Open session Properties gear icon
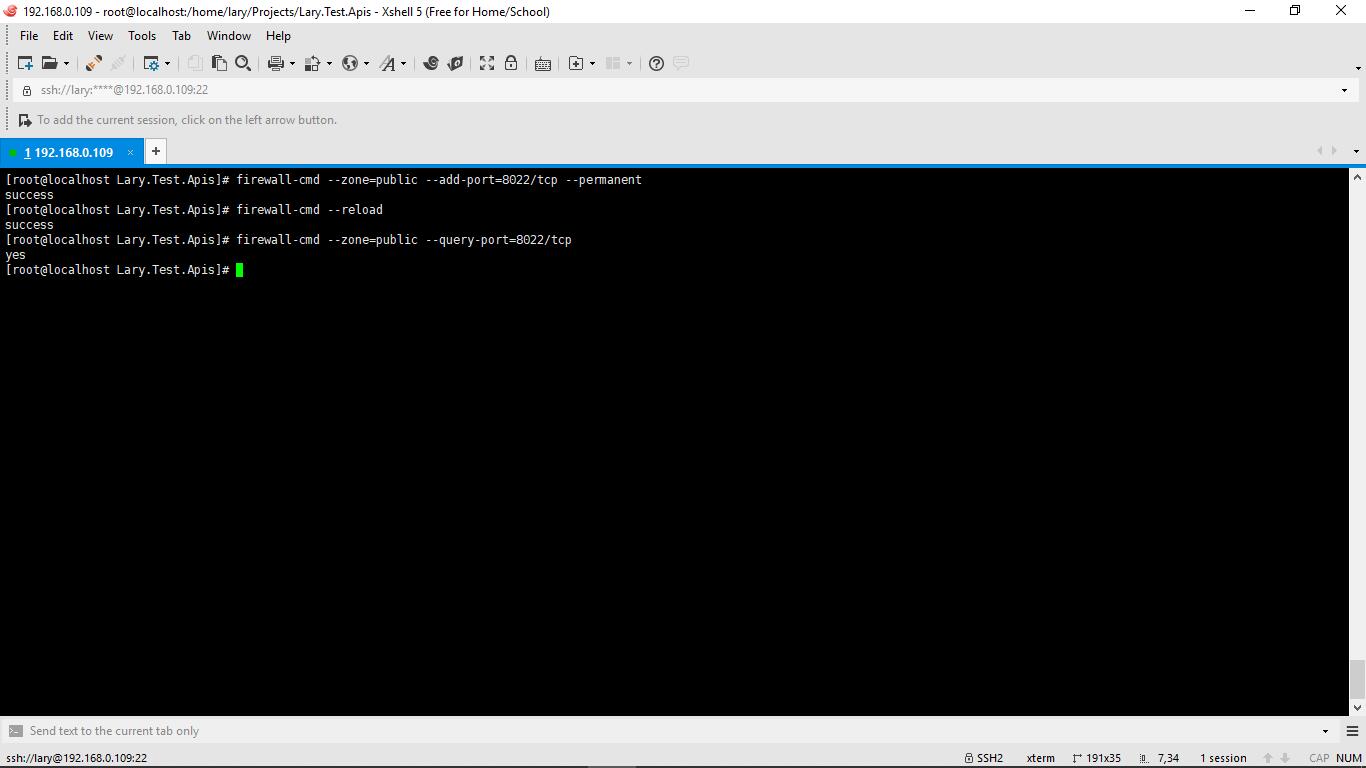This screenshot has height=768, width=1366. pyautogui.click(x=151, y=63)
